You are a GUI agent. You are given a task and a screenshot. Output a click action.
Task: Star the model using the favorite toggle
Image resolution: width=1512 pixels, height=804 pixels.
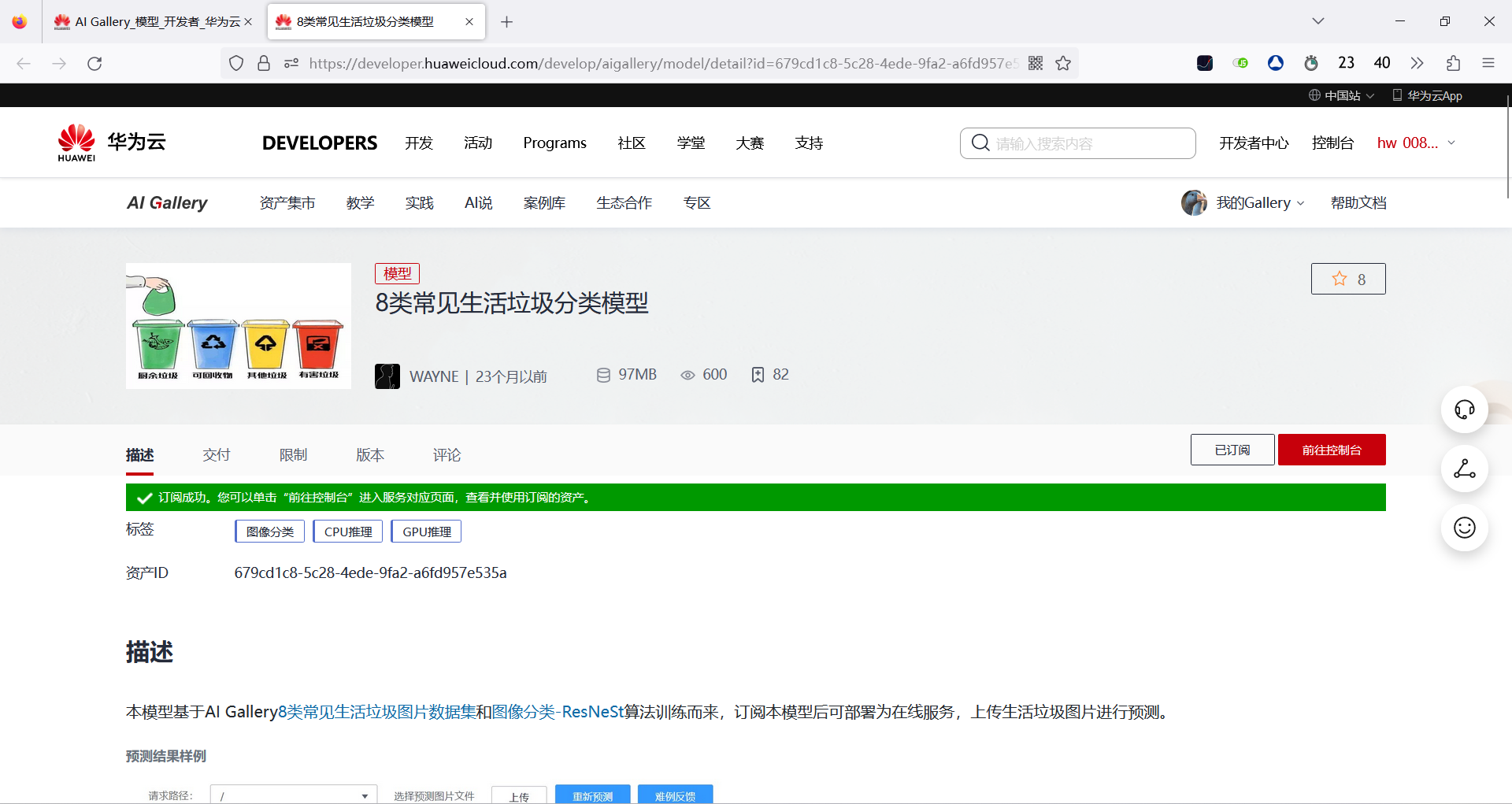(1347, 278)
